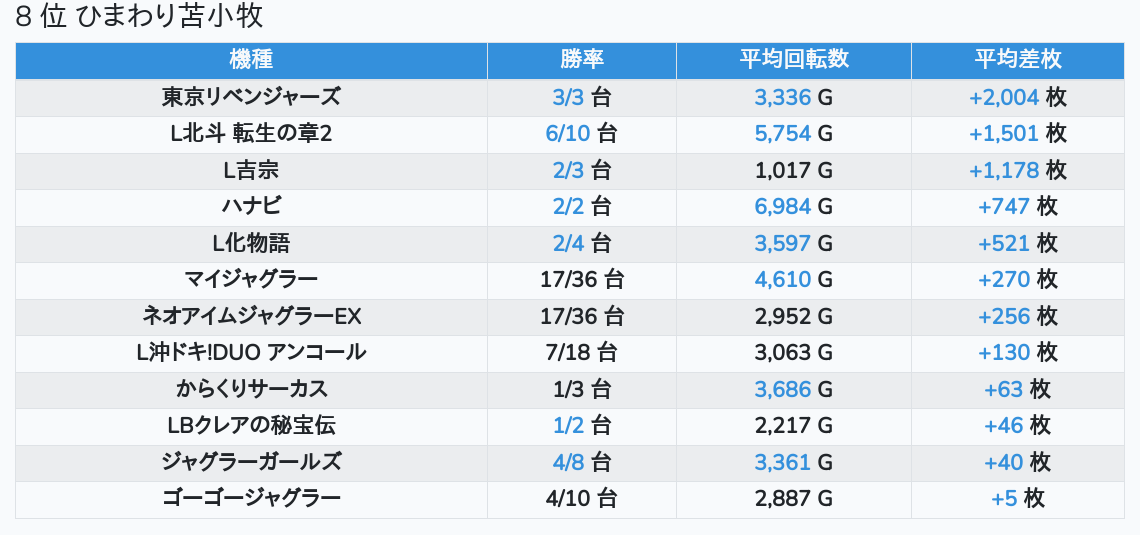Click the 機種 column header
1140x535 pixels.
(x=251, y=60)
